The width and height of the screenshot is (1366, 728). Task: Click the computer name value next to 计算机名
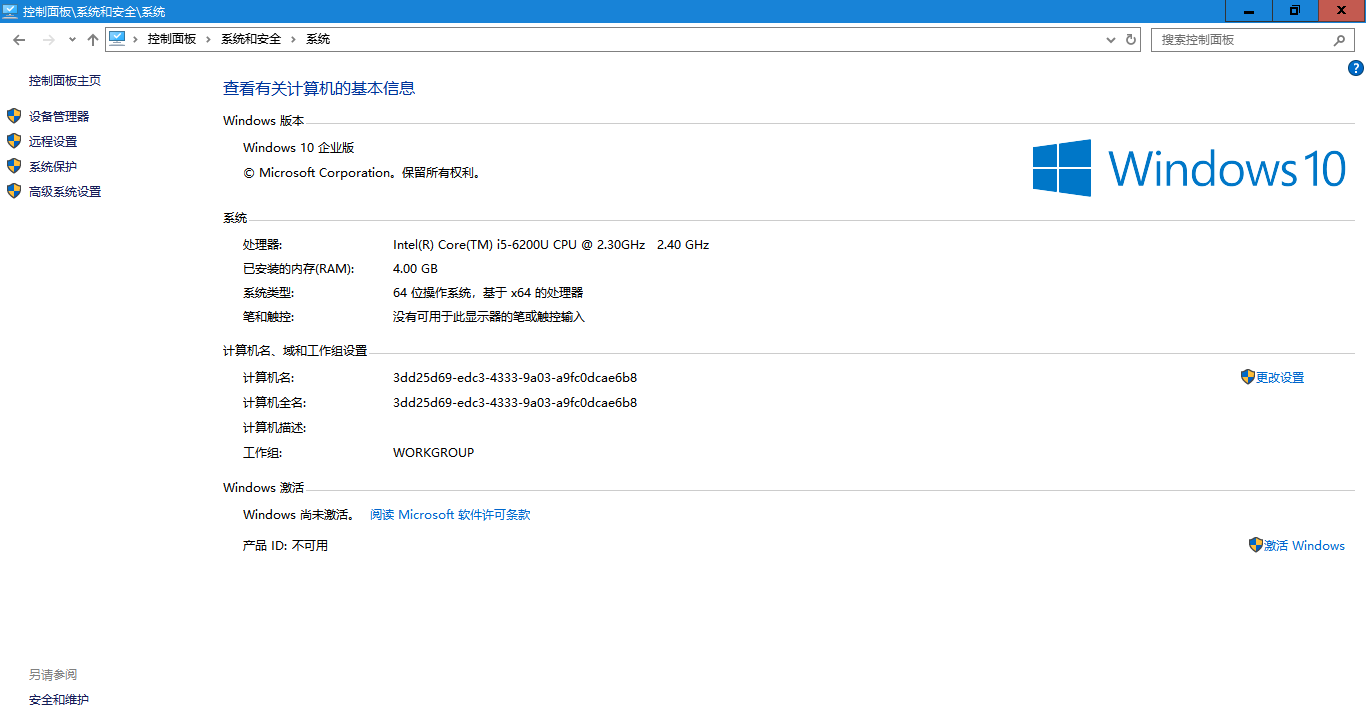click(515, 378)
